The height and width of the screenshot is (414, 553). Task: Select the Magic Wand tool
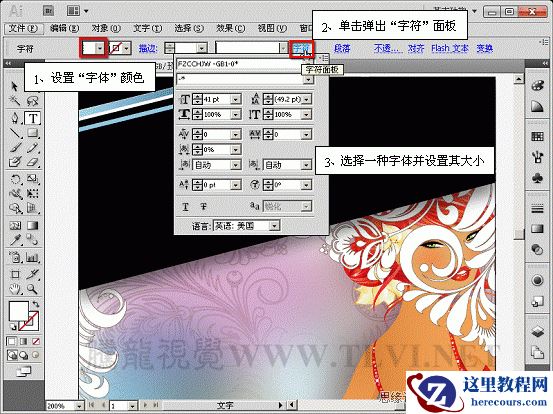coord(15,102)
